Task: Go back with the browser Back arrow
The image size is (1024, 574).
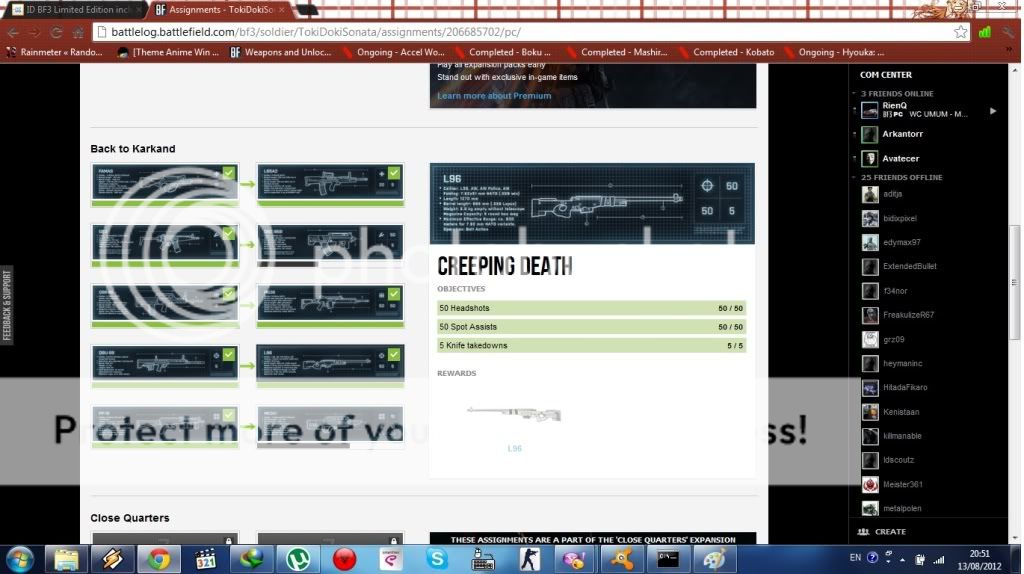Action: (x=12, y=32)
